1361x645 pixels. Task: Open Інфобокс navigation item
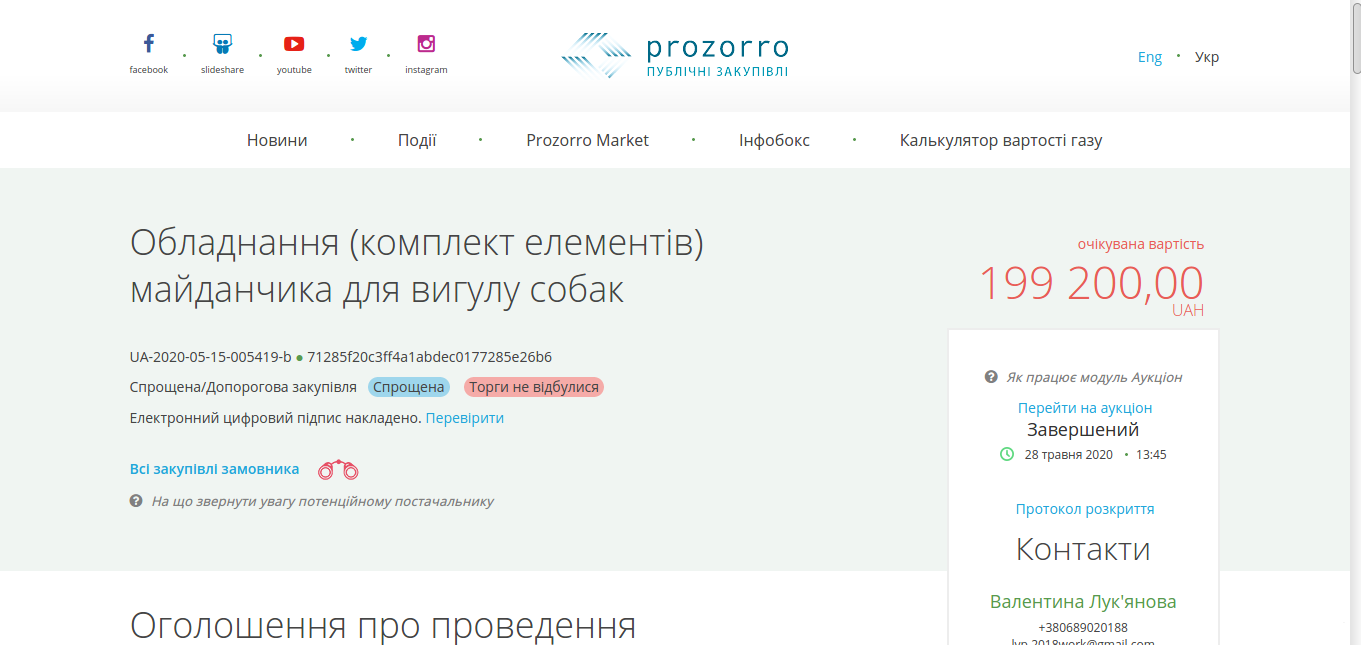pyautogui.click(x=774, y=140)
